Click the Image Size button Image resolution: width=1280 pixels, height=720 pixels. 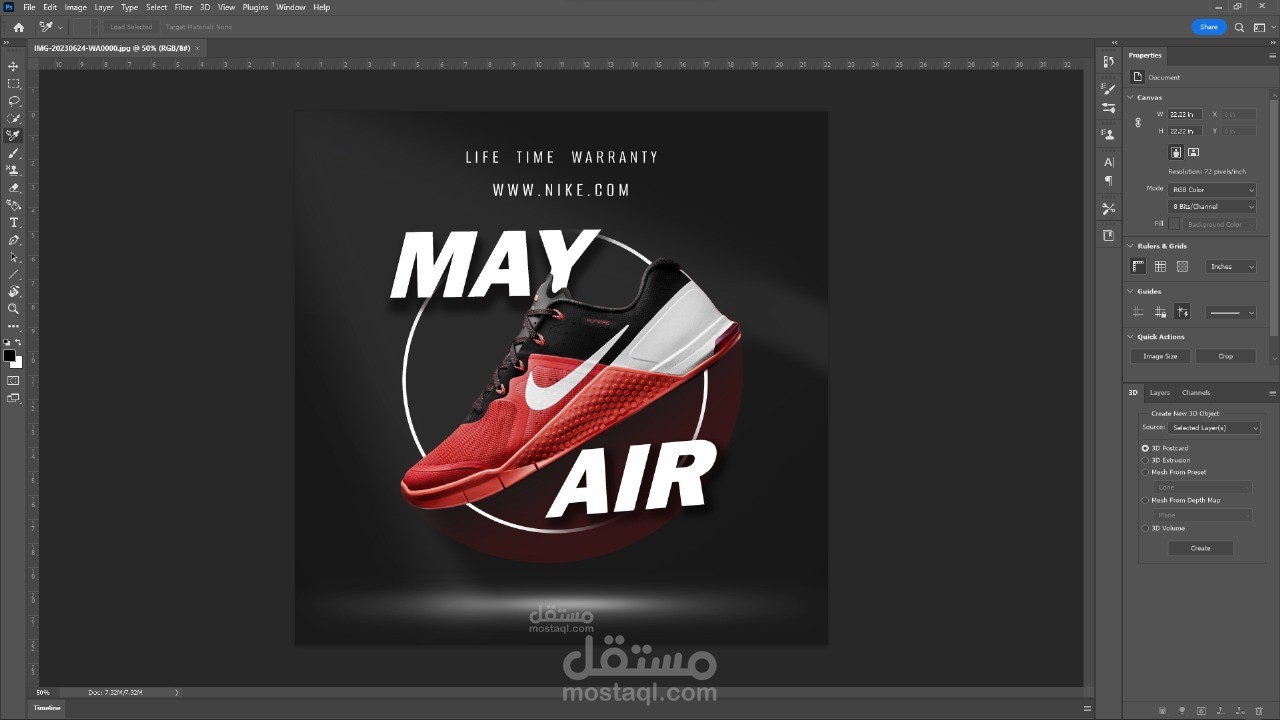click(1160, 356)
